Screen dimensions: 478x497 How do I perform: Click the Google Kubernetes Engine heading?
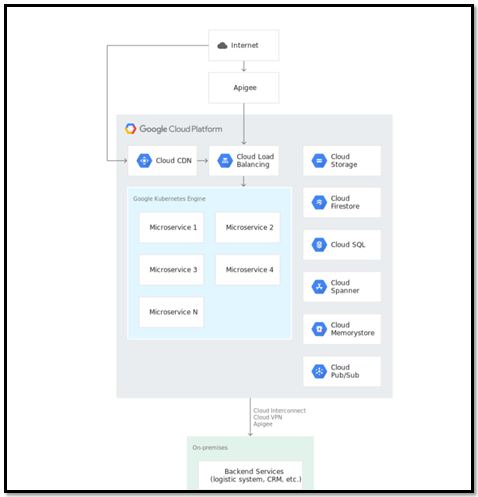(x=169, y=199)
